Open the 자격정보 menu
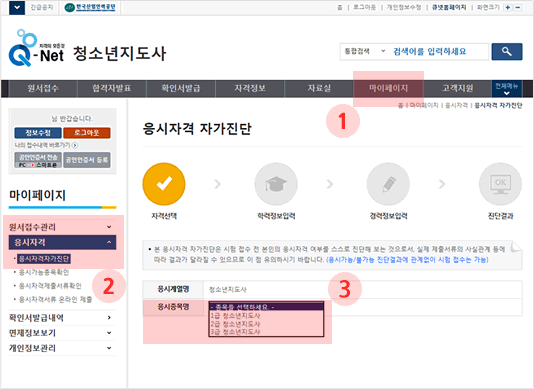The height and width of the screenshot is (389, 534). [250, 89]
